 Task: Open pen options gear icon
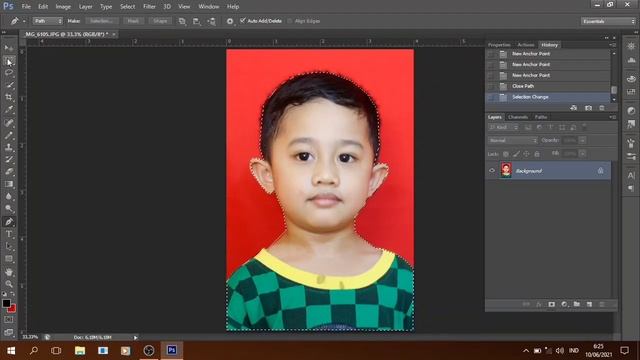[230, 21]
